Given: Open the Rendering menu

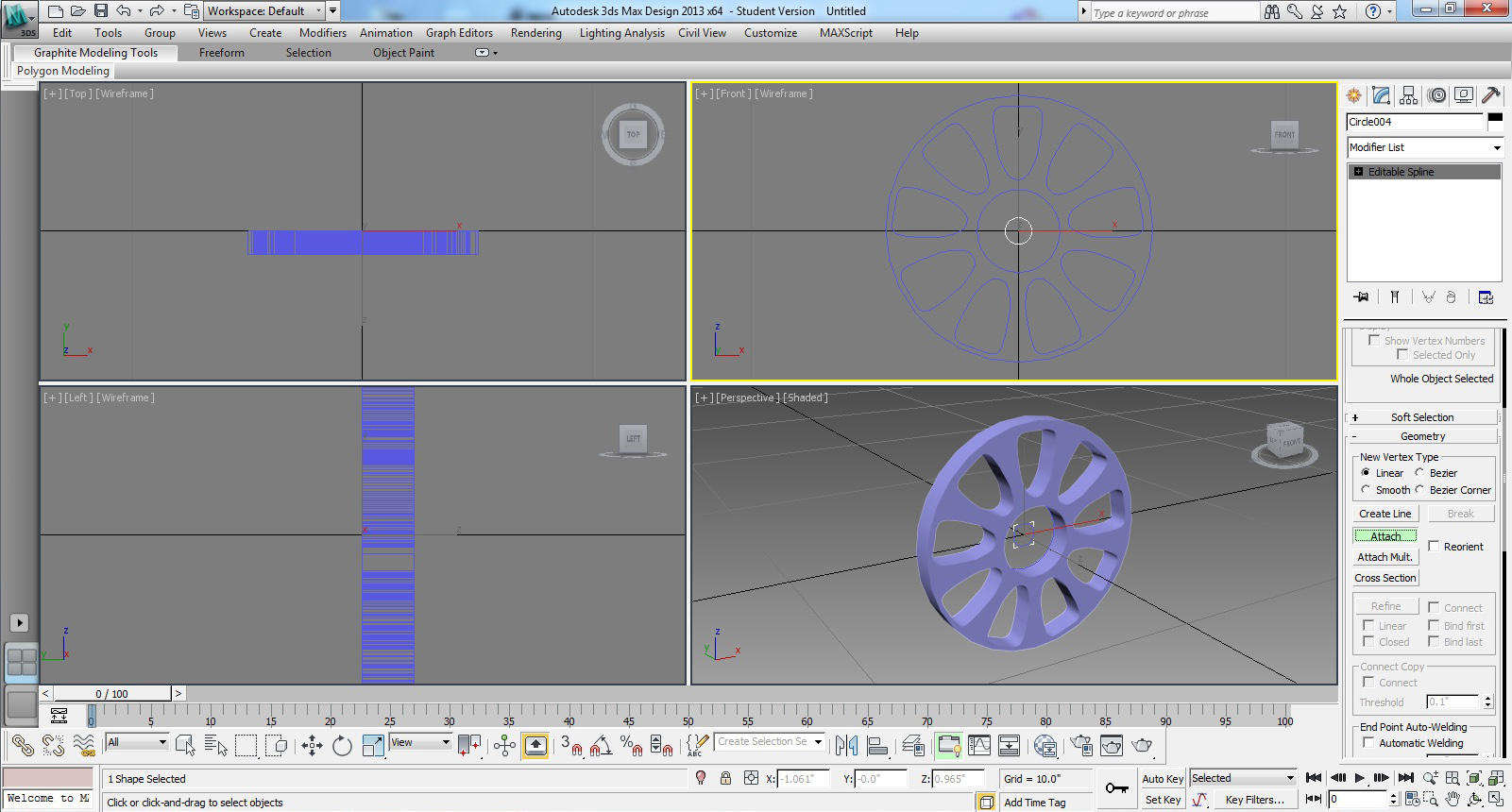Looking at the screenshot, I should click(535, 33).
